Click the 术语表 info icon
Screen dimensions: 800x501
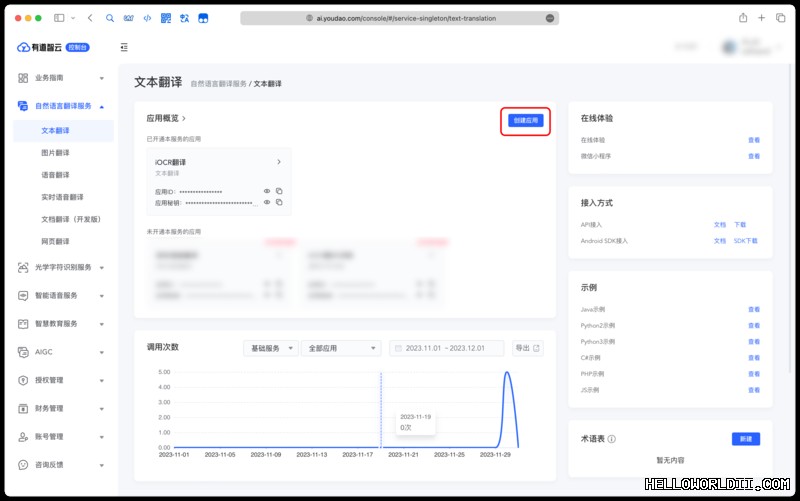(611, 439)
